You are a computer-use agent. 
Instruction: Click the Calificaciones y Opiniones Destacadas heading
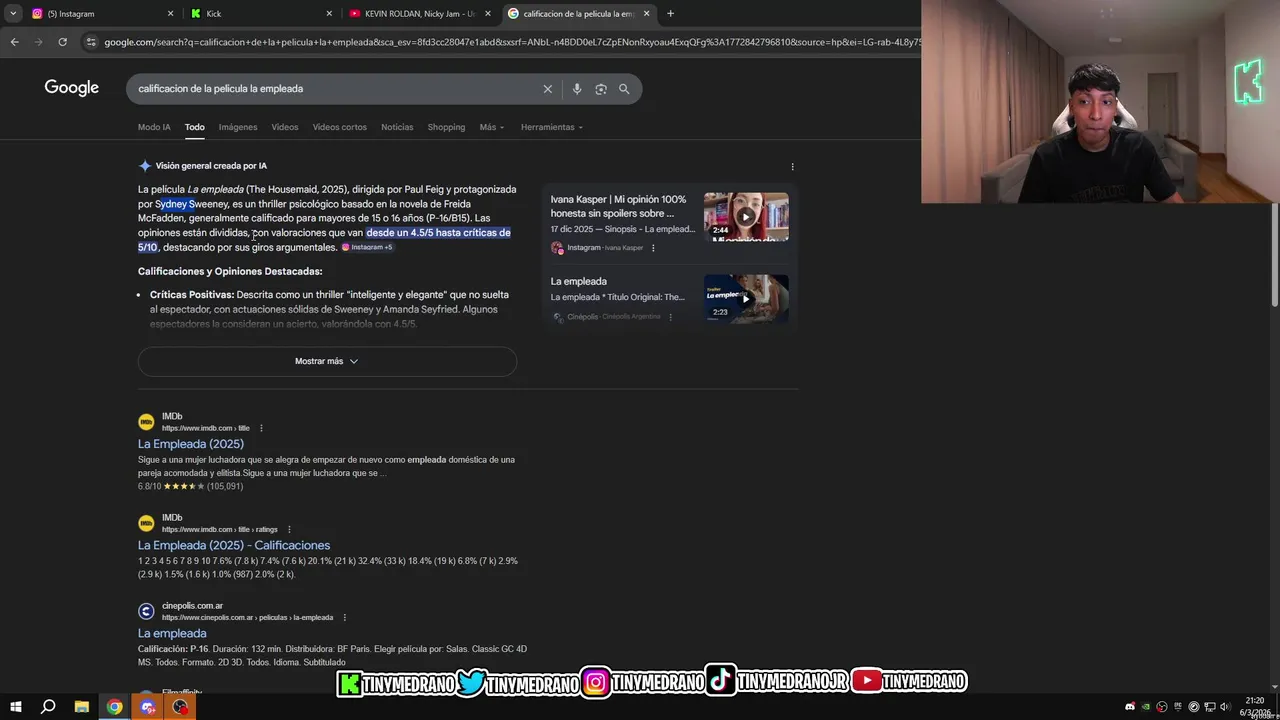click(230, 271)
